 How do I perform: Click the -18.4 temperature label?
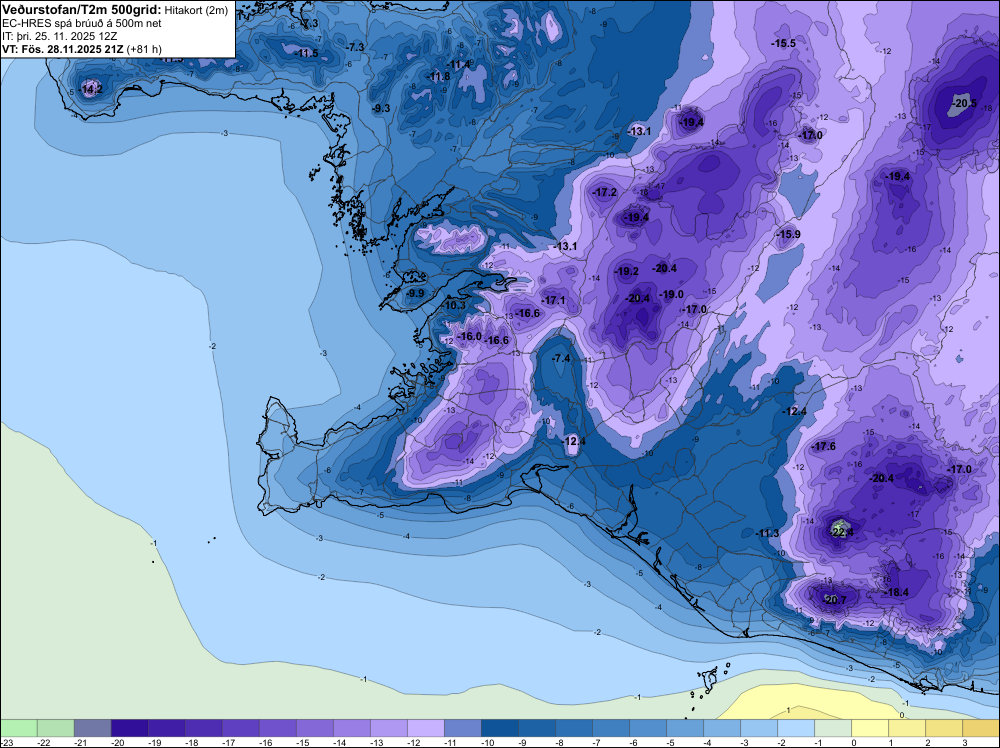tap(896, 592)
